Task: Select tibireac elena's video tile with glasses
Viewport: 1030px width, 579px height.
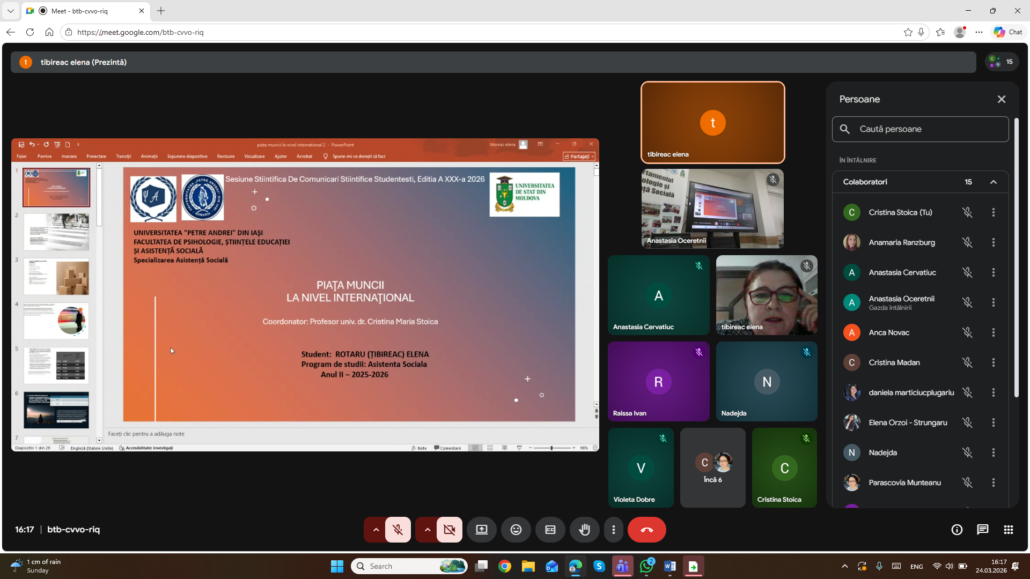Action: click(767, 296)
